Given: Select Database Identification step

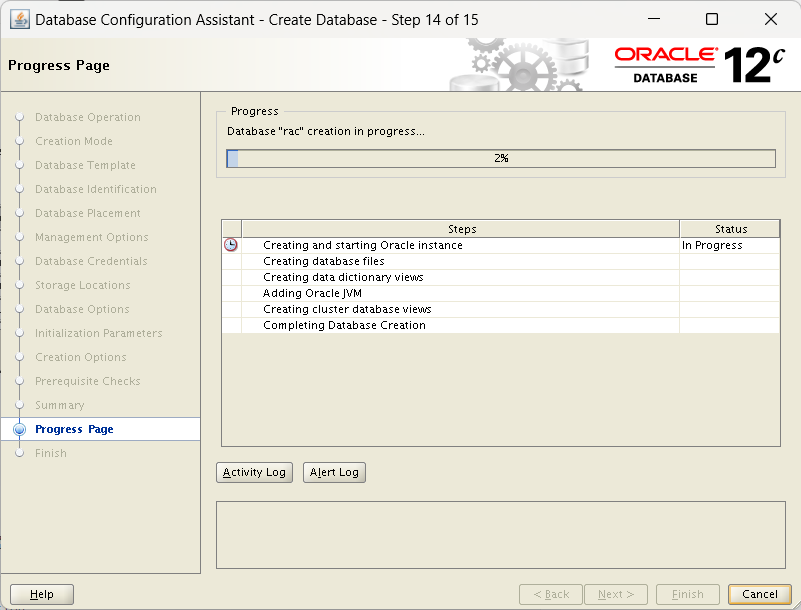Looking at the screenshot, I should click(96, 190).
